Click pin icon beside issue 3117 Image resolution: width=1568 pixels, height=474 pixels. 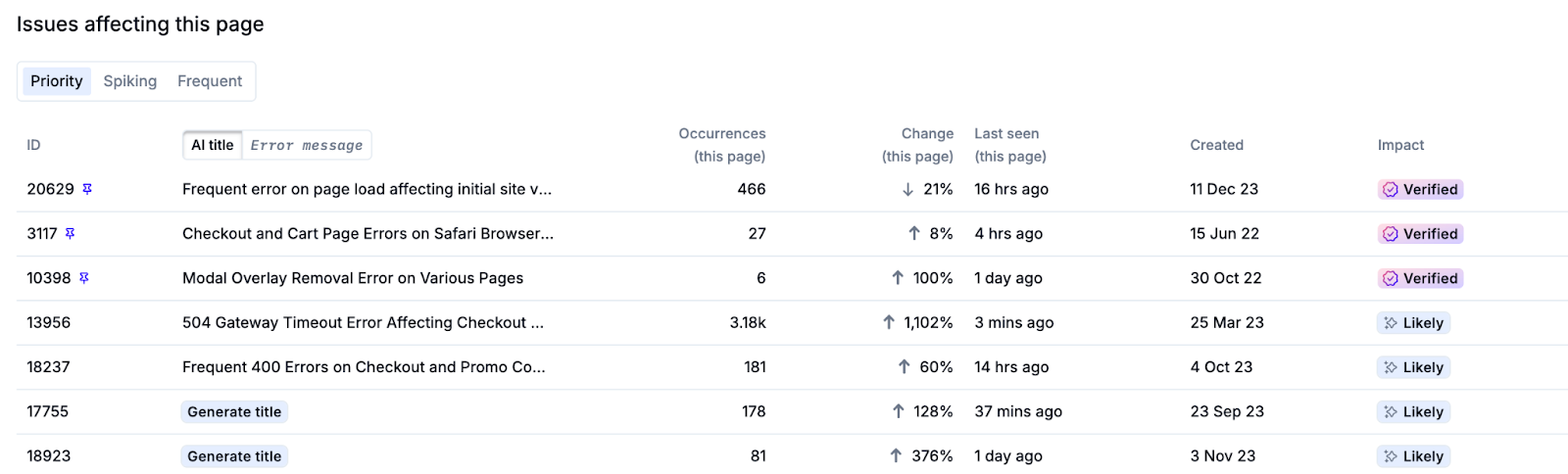(70, 233)
